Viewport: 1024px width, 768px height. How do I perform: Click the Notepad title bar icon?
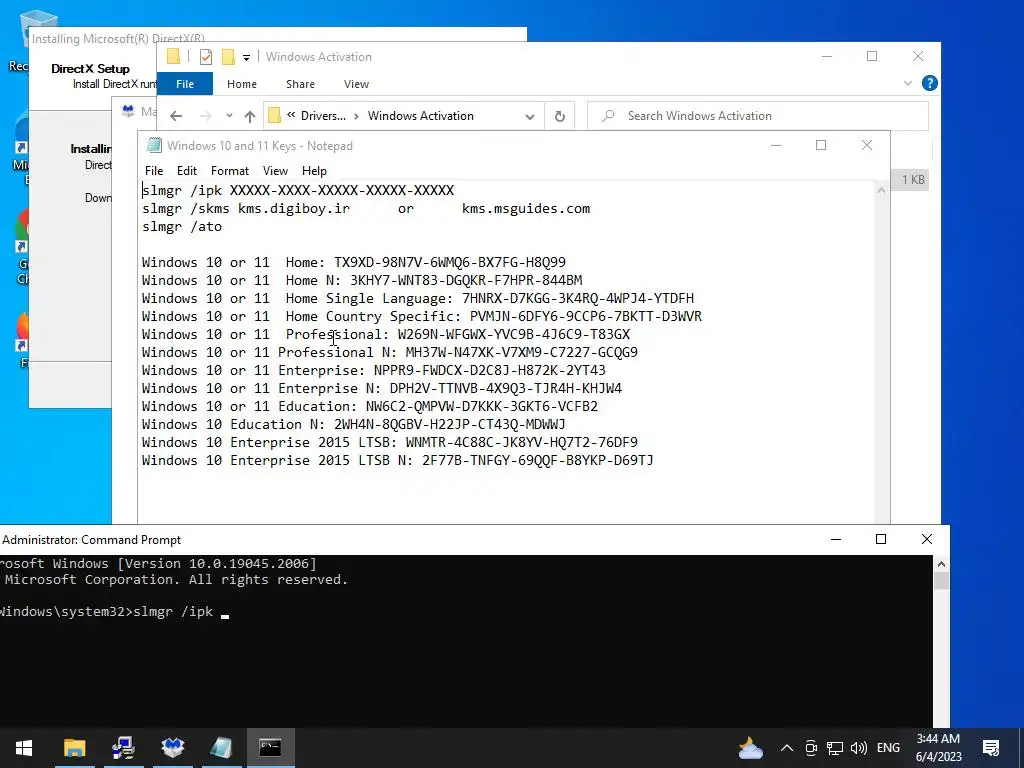[154, 146]
